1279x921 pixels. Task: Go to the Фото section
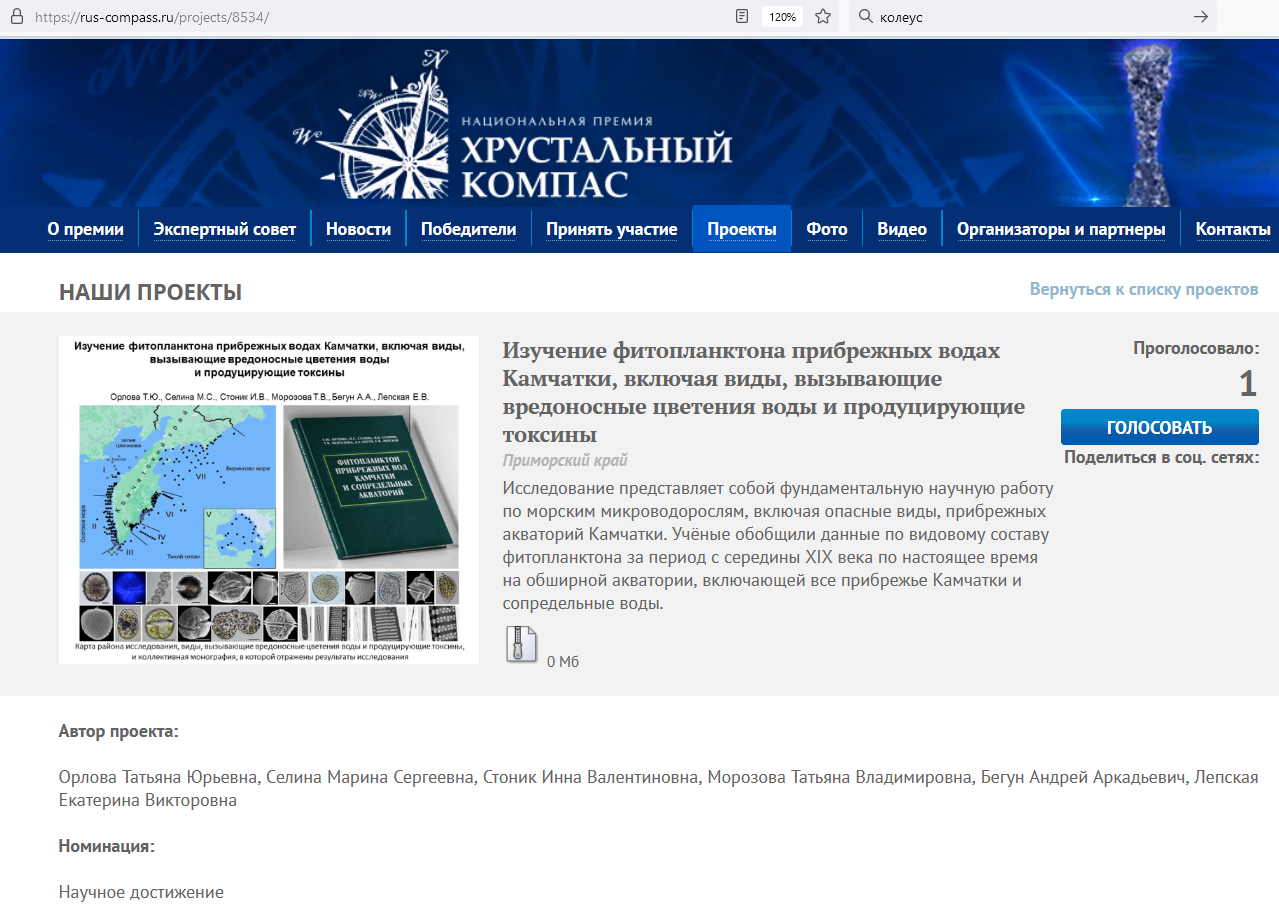tap(826, 228)
